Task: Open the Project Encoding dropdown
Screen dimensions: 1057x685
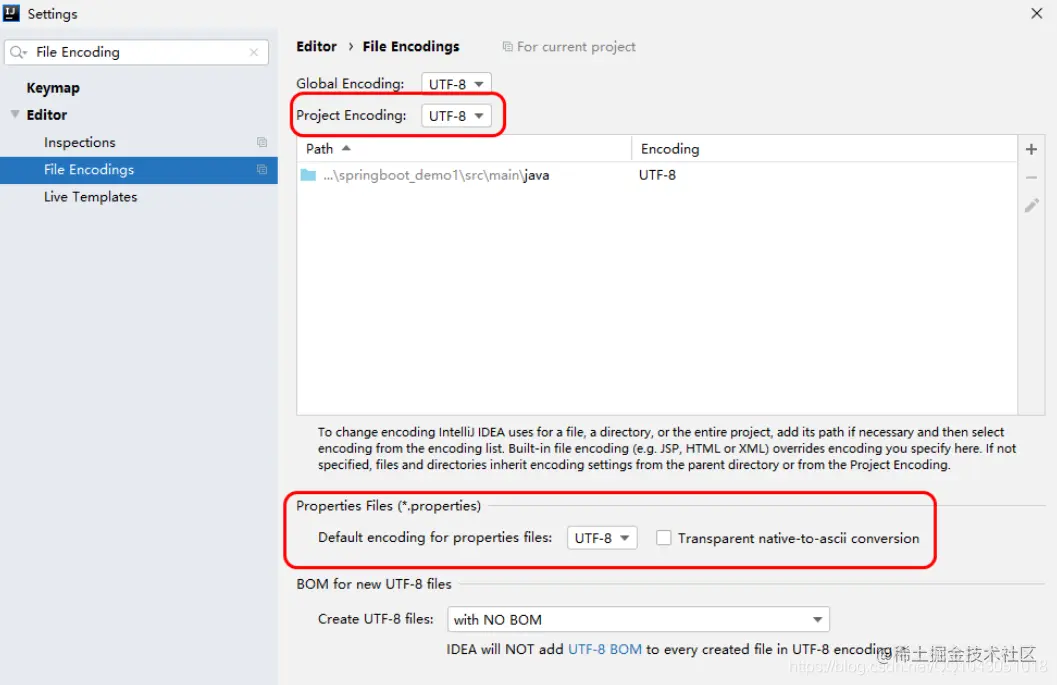Action: click(456, 116)
